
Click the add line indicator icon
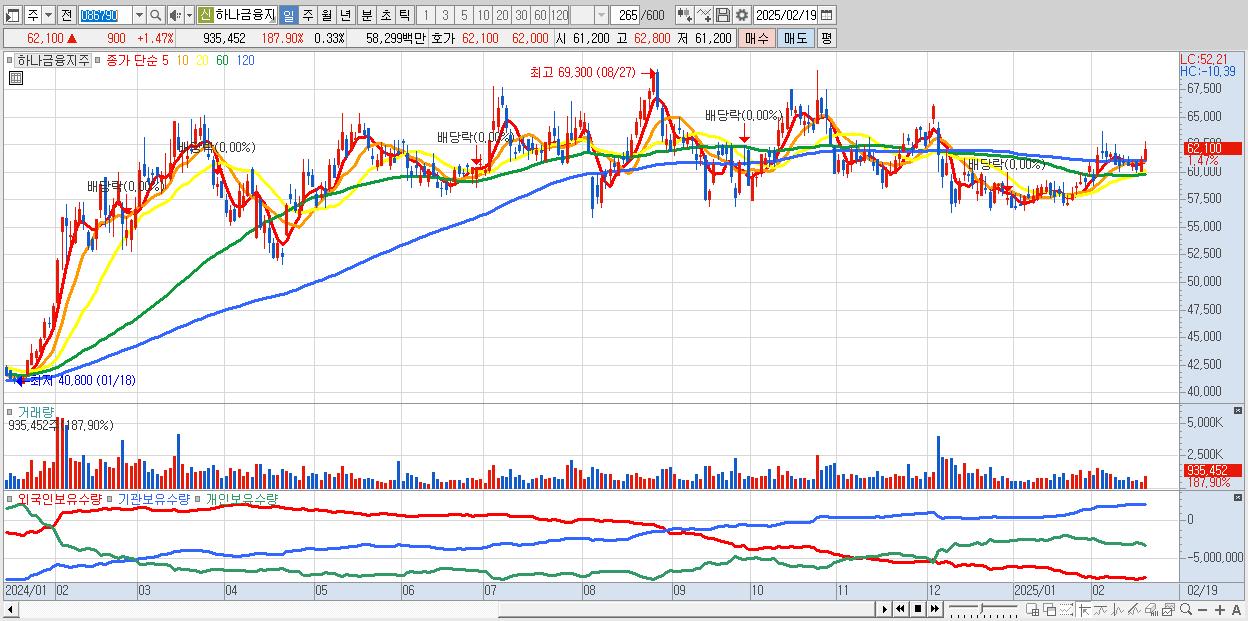click(x=704, y=15)
